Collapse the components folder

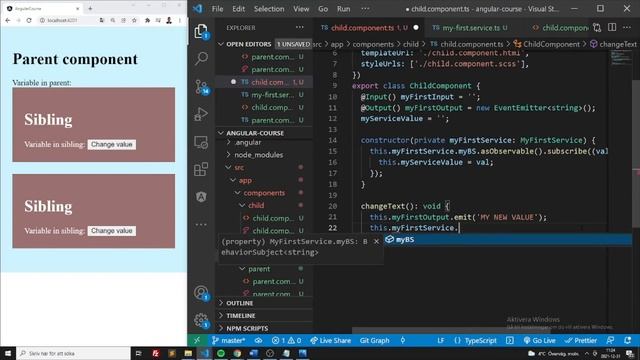point(264,193)
